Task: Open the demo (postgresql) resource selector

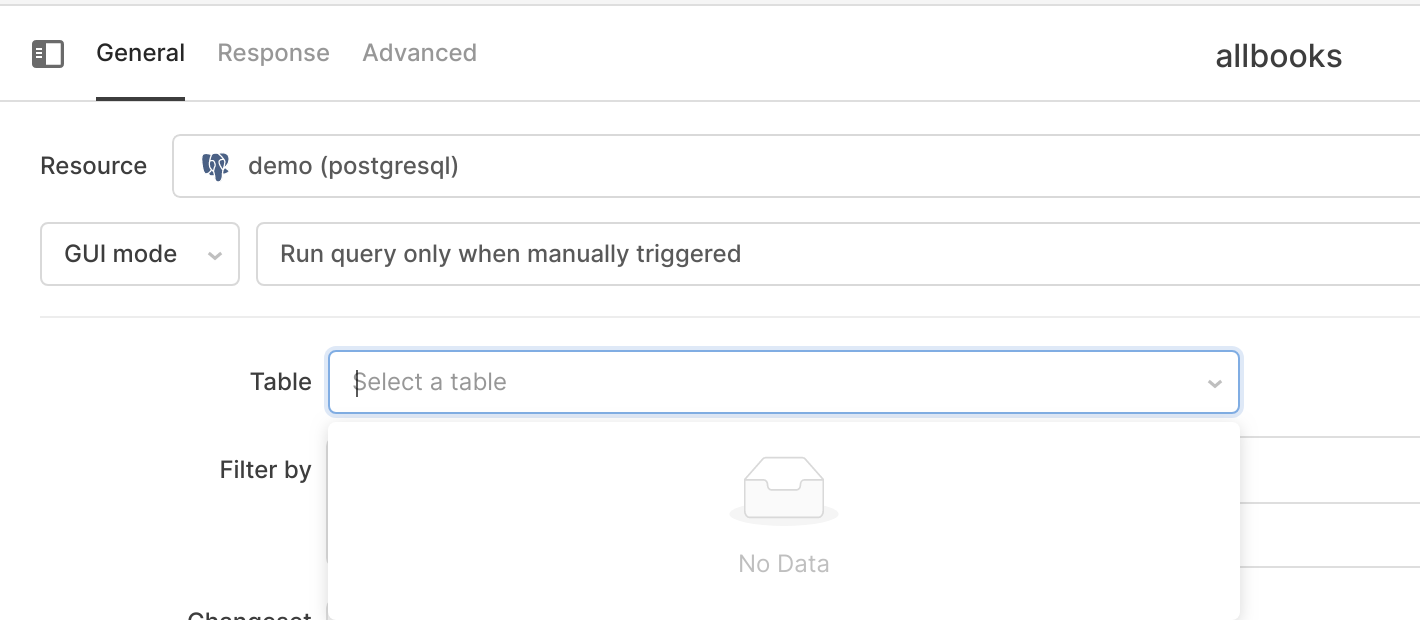Action: click(796, 166)
